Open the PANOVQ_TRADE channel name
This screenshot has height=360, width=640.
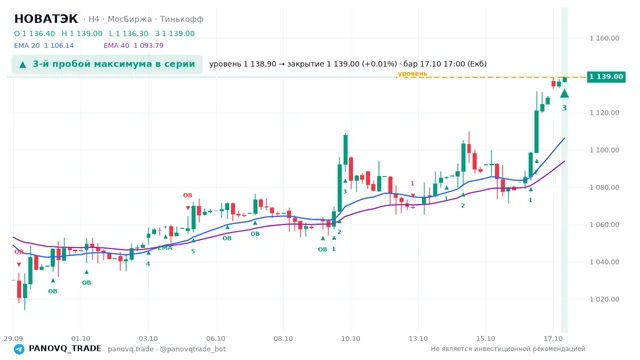pos(65,349)
